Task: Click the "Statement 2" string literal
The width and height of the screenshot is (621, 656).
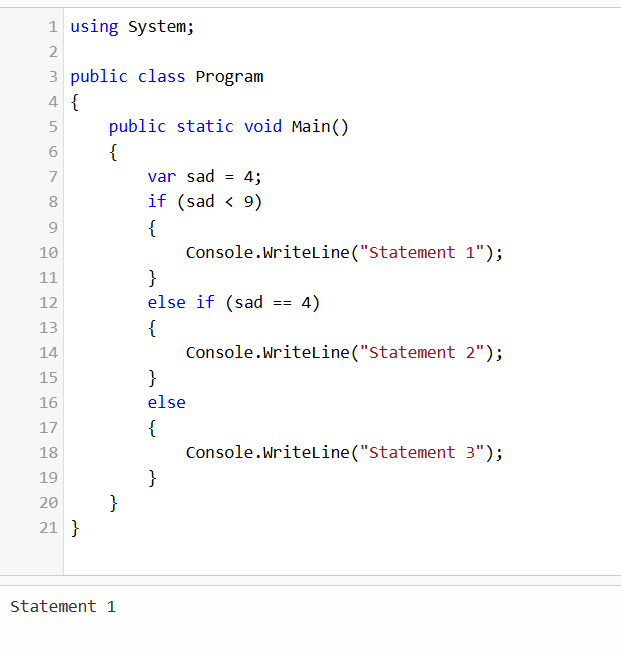Action: pyautogui.click(x=426, y=352)
